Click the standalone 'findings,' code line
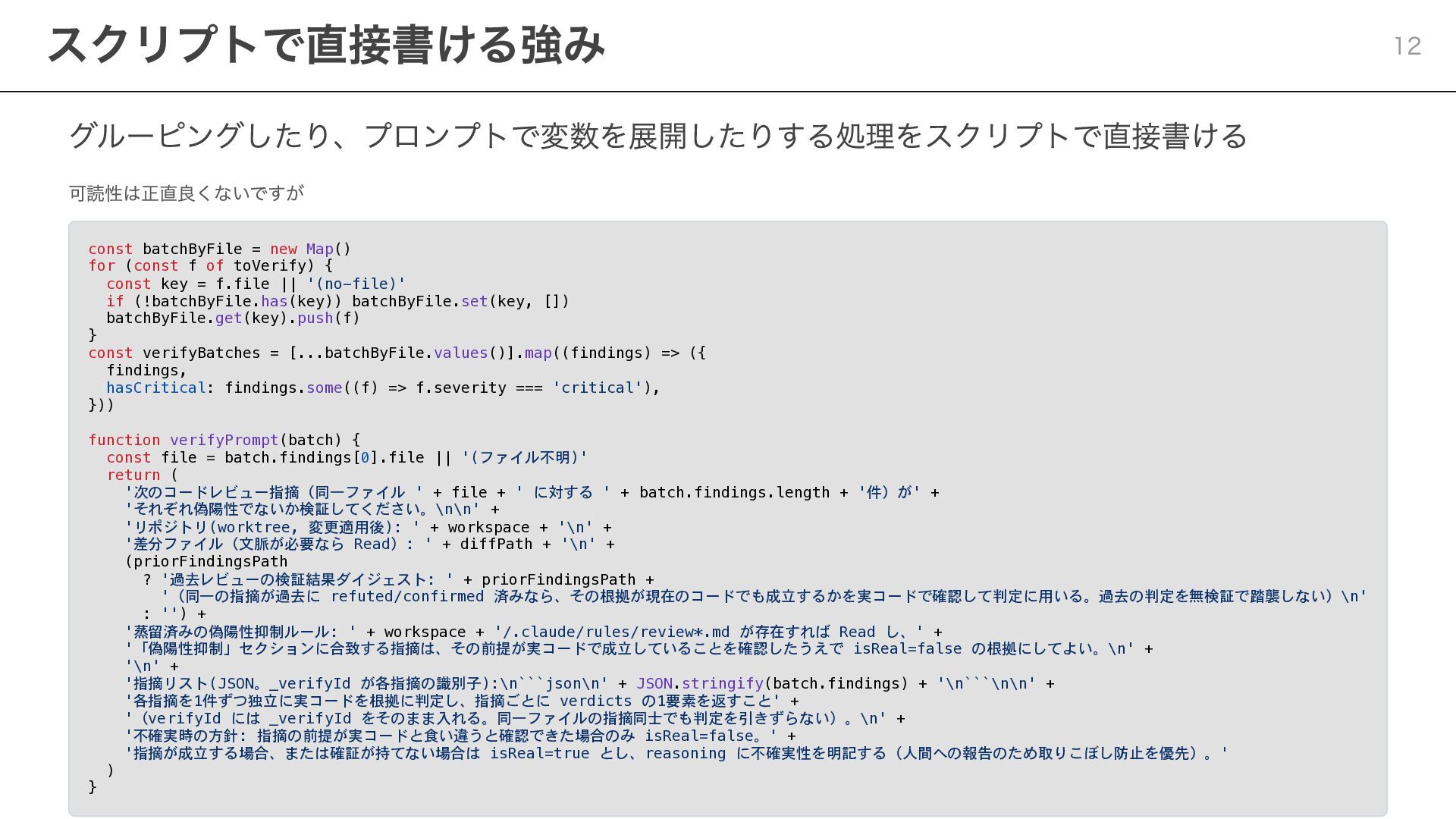 [x=146, y=371]
